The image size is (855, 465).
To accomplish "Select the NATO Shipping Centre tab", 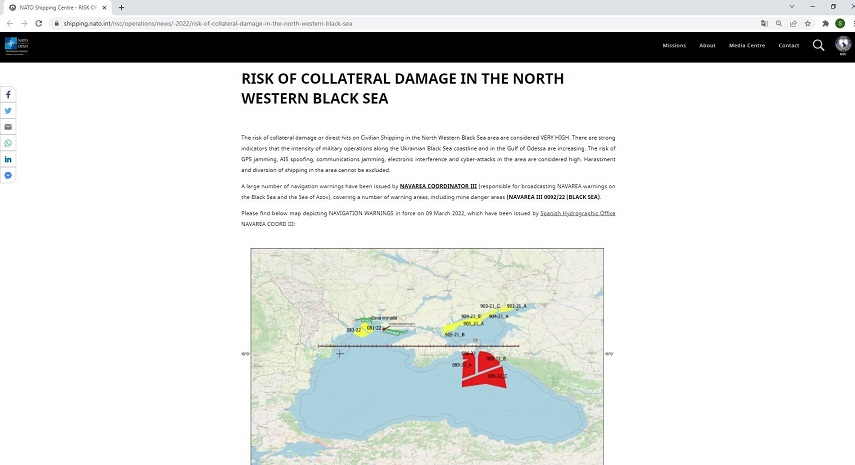I will point(57,8).
